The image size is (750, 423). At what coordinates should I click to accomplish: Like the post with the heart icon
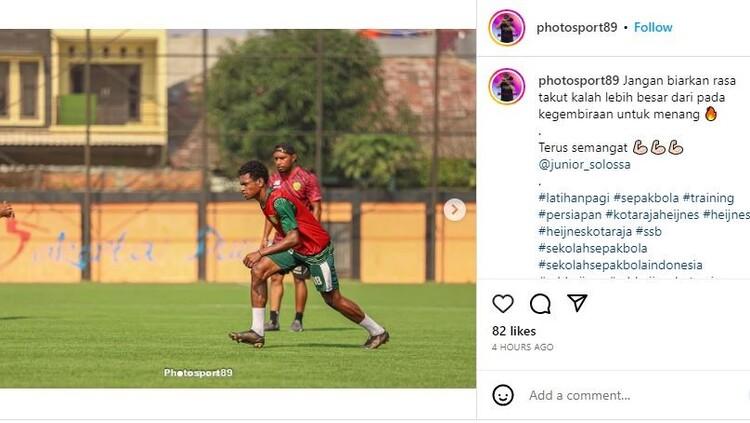[503, 304]
